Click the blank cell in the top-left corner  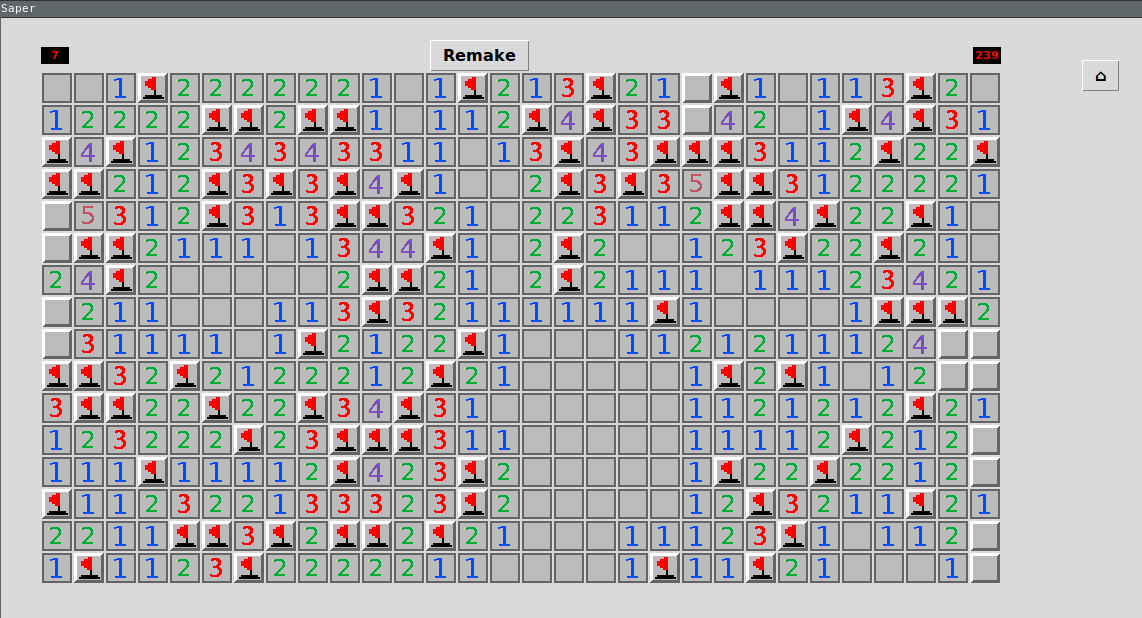[x=56, y=88]
